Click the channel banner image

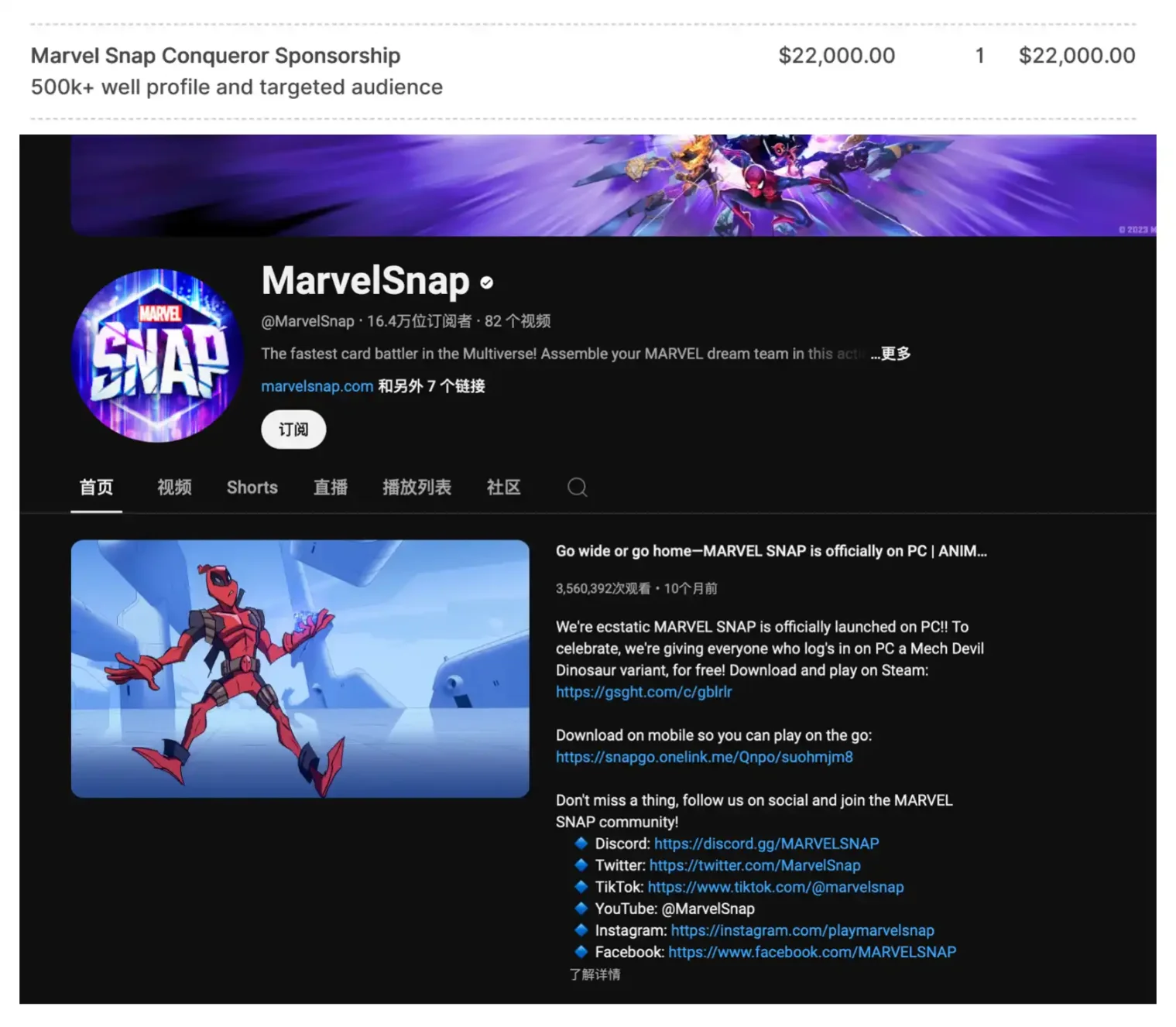613,186
